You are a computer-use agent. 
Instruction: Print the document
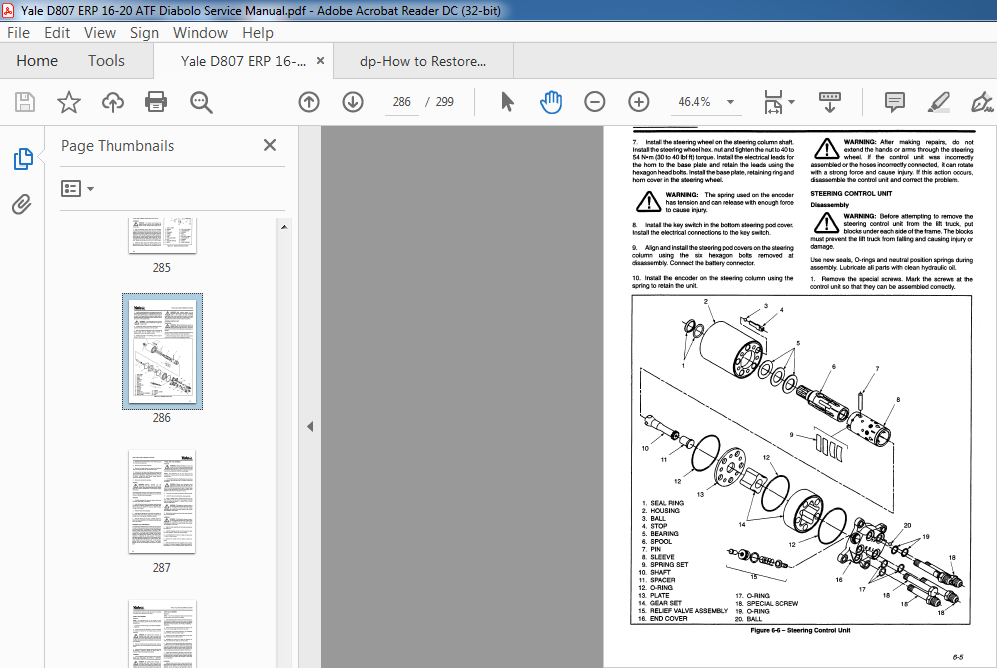coord(156,102)
